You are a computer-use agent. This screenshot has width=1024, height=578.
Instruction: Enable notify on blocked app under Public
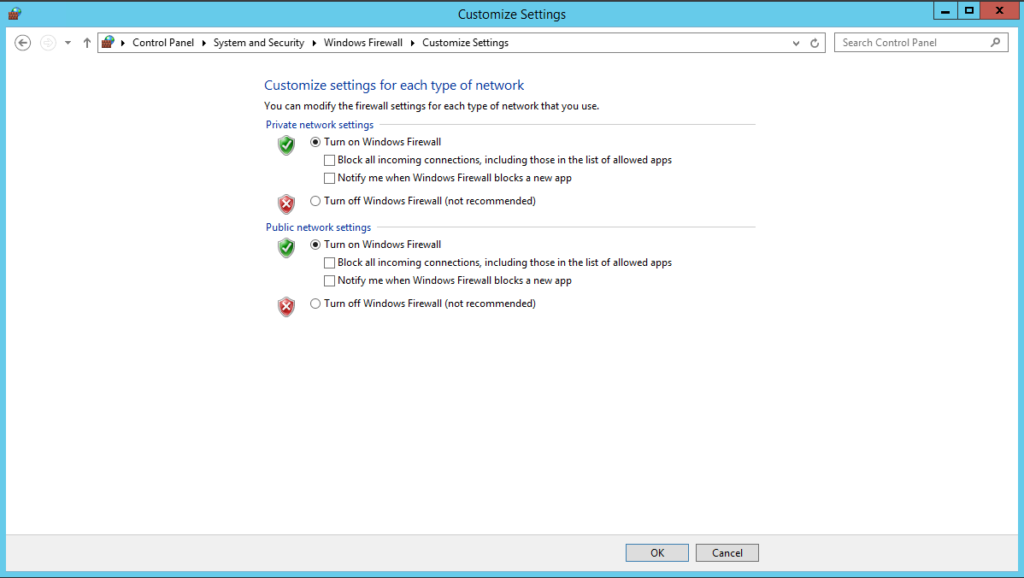(330, 281)
